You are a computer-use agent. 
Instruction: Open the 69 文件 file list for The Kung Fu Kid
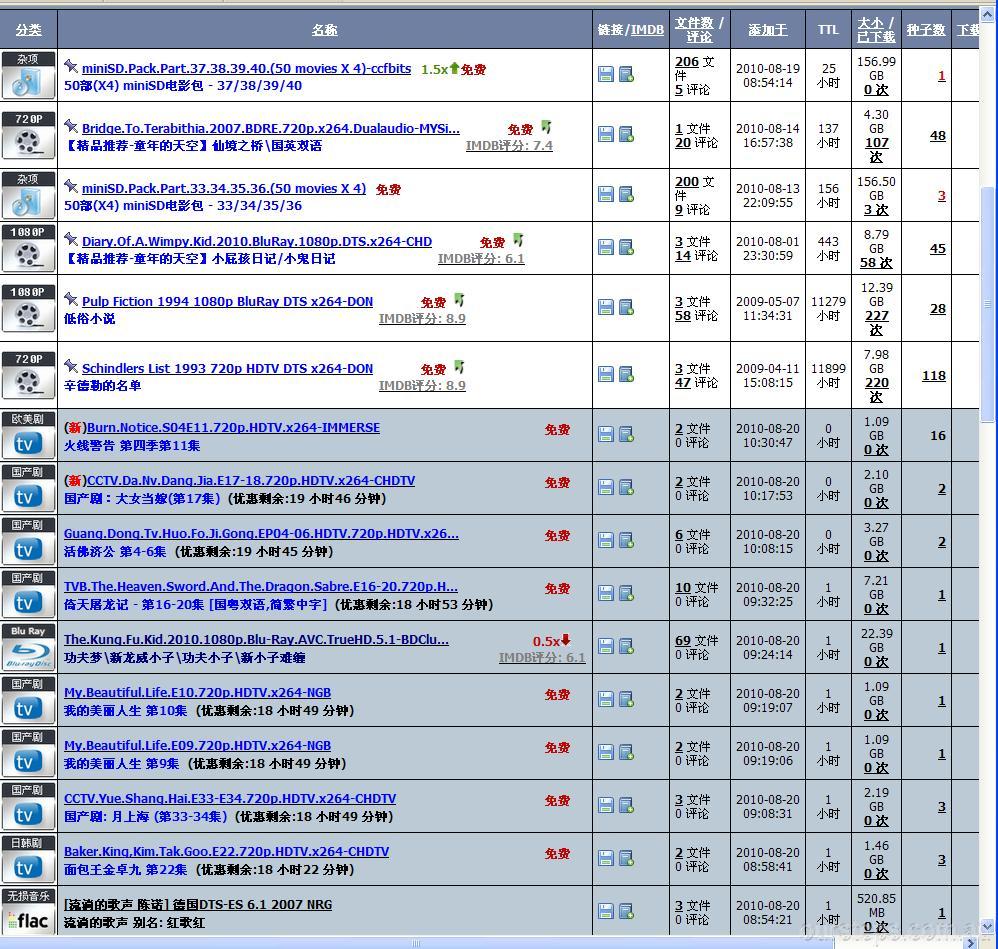[696, 641]
